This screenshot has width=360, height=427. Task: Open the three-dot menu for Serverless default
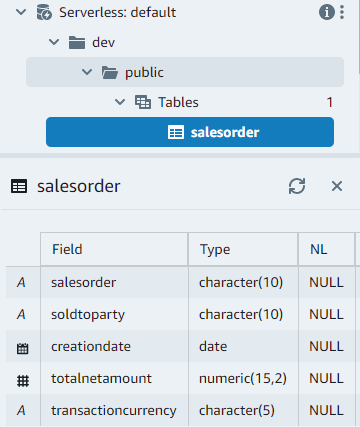pyautogui.click(x=342, y=12)
